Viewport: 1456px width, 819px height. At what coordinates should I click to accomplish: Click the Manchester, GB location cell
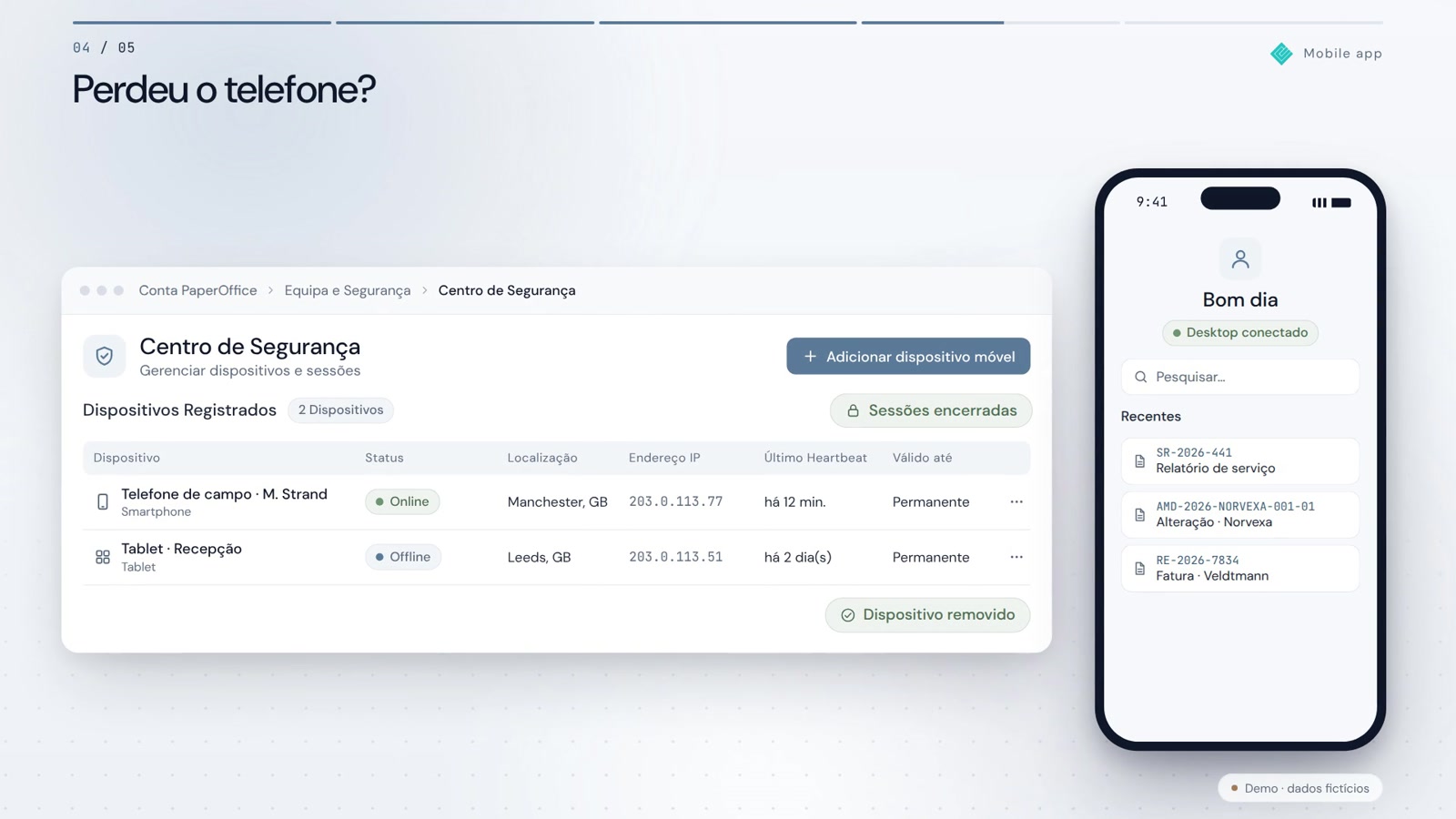(x=558, y=502)
